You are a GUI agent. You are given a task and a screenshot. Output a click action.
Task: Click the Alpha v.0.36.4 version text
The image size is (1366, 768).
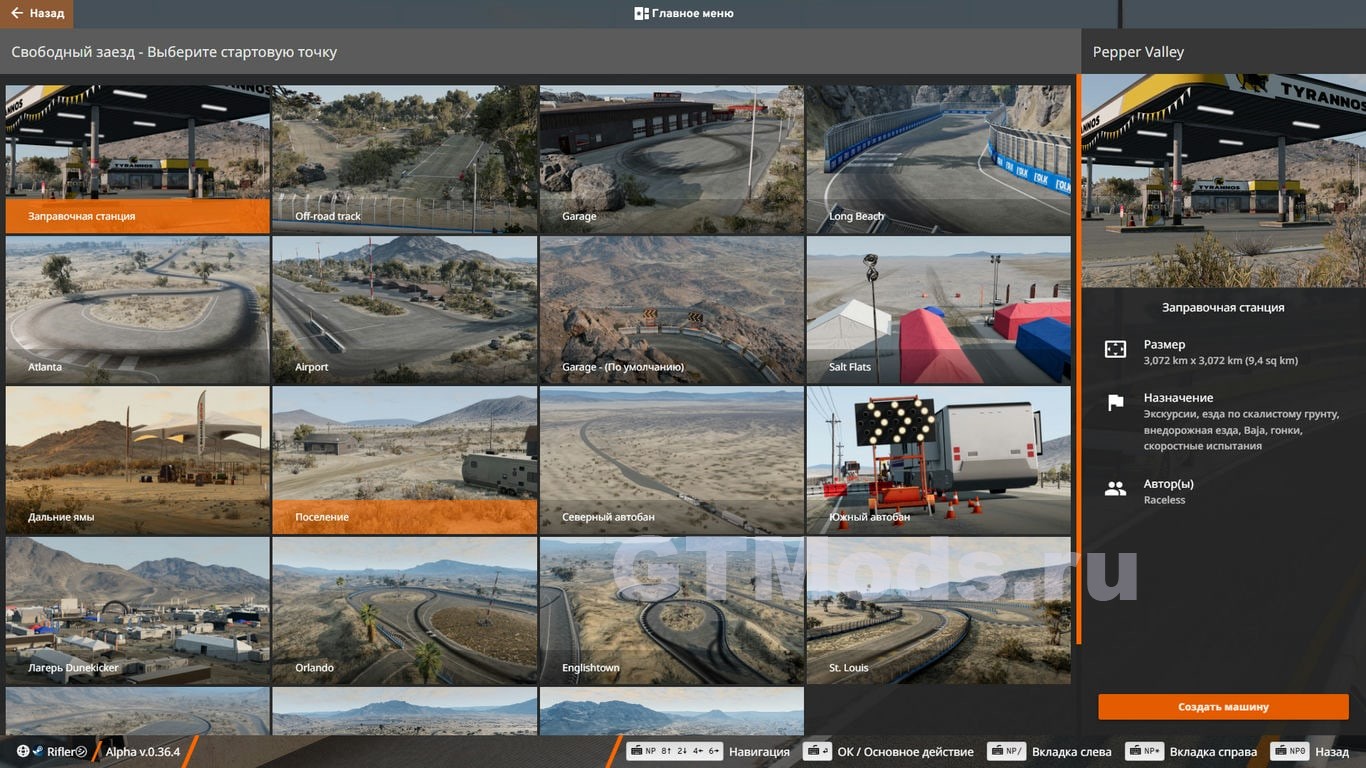pyautogui.click(x=143, y=751)
